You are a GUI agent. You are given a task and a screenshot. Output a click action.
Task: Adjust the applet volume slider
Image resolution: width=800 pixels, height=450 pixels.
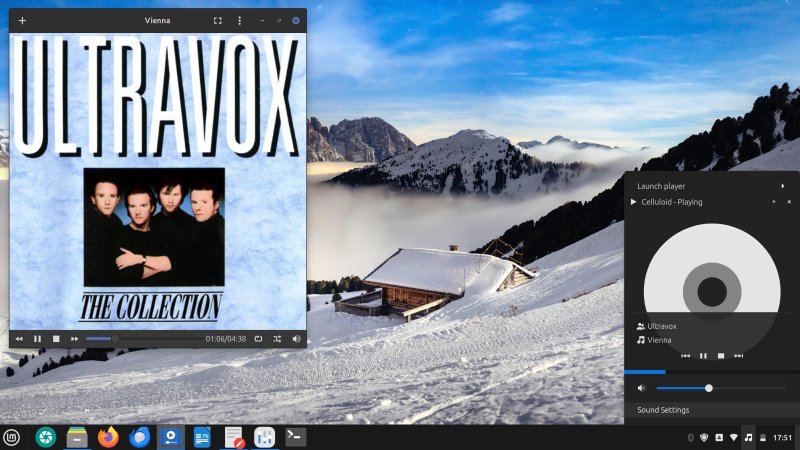point(721,388)
